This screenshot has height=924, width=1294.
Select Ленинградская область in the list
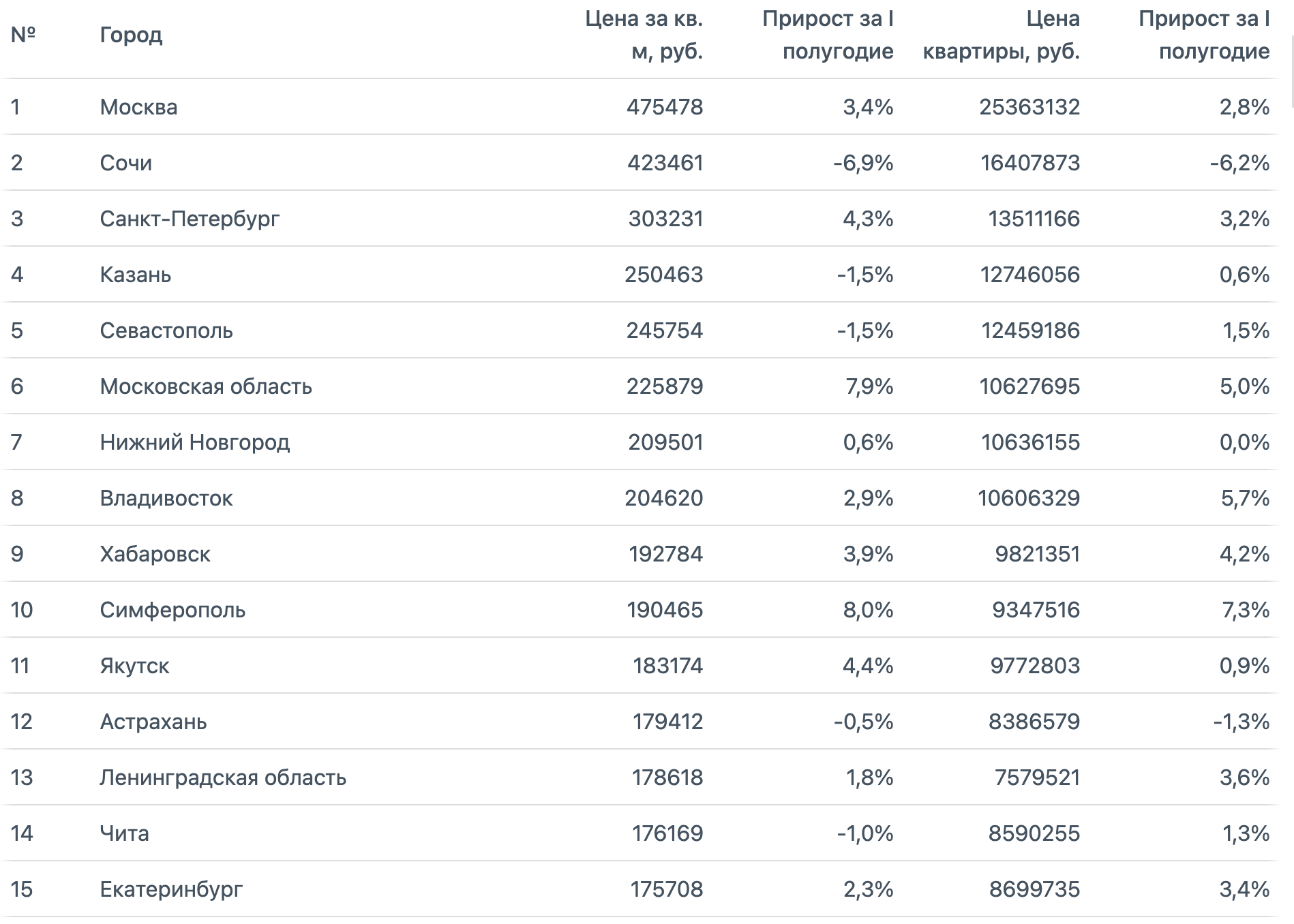tap(223, 777)
